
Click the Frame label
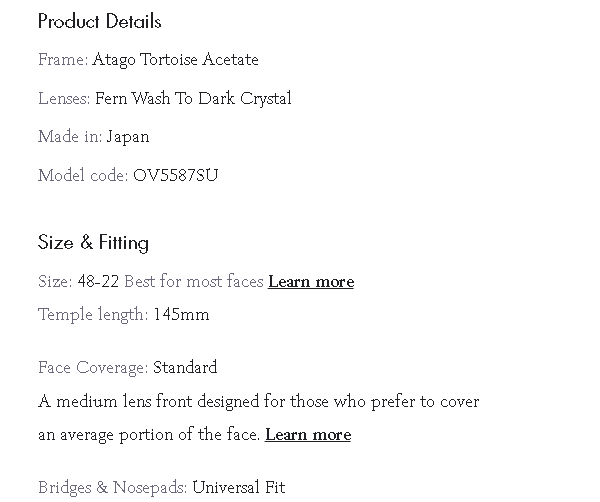(x=62, y=60)
